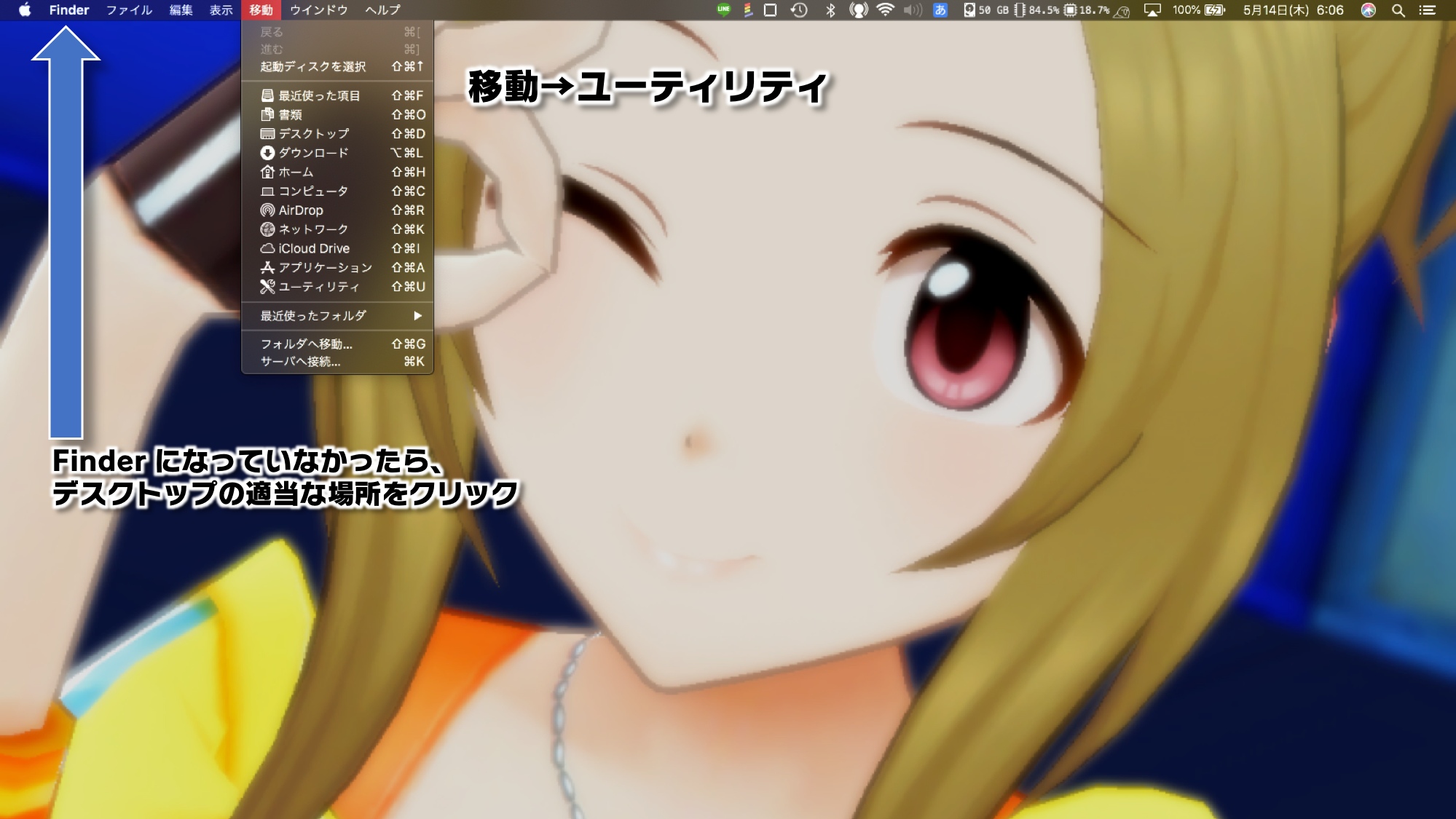Open Notification Center list icon
This screenshot has height=819, width=1456.
click(x=1428, y=10)
